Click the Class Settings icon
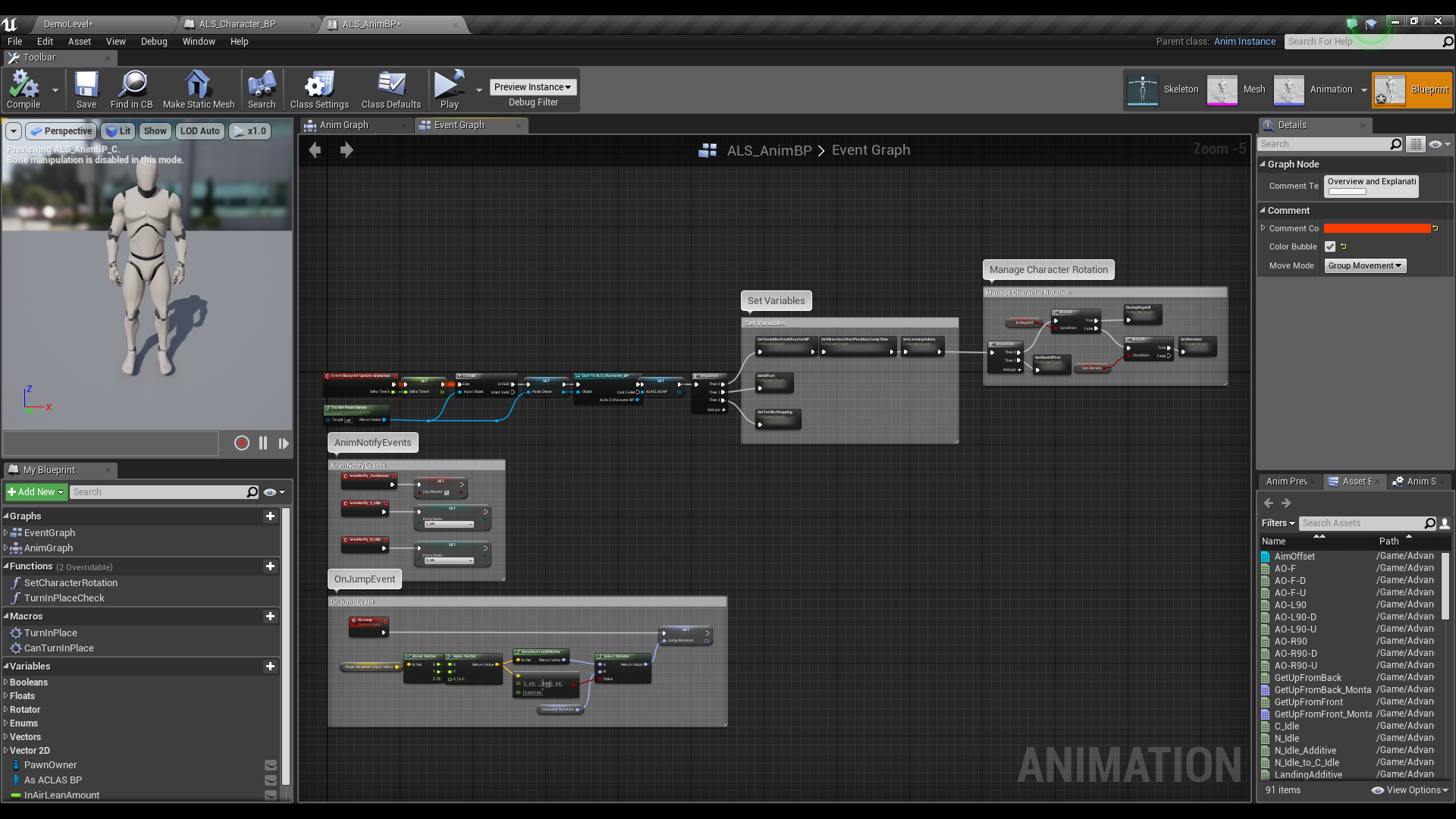This screenshot has width=1456, height=819. [318, 89]
